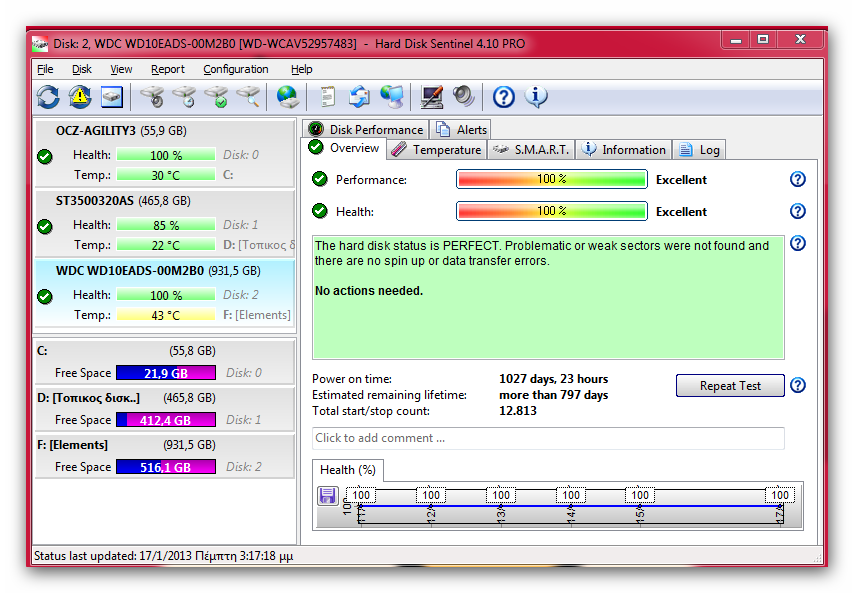Click the envelope with arrows toolbar icon
The image size is (854, 593).
(x=359, y=97)
